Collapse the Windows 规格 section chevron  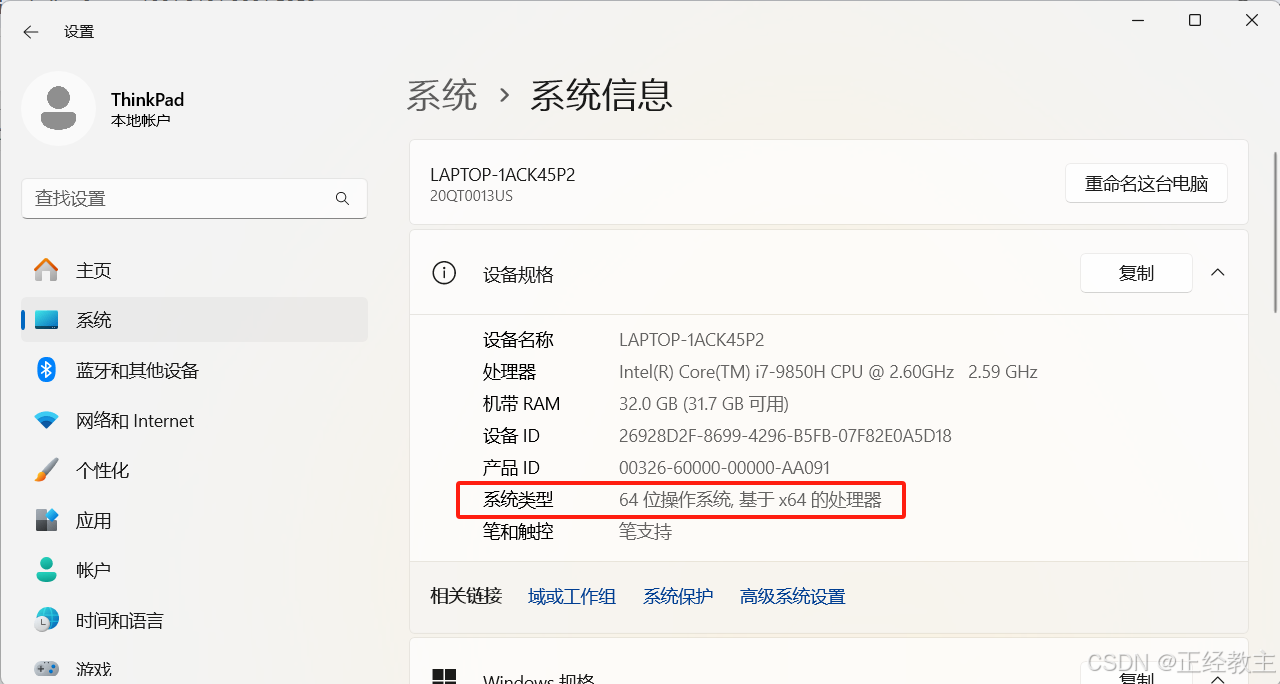[1217, 678]
